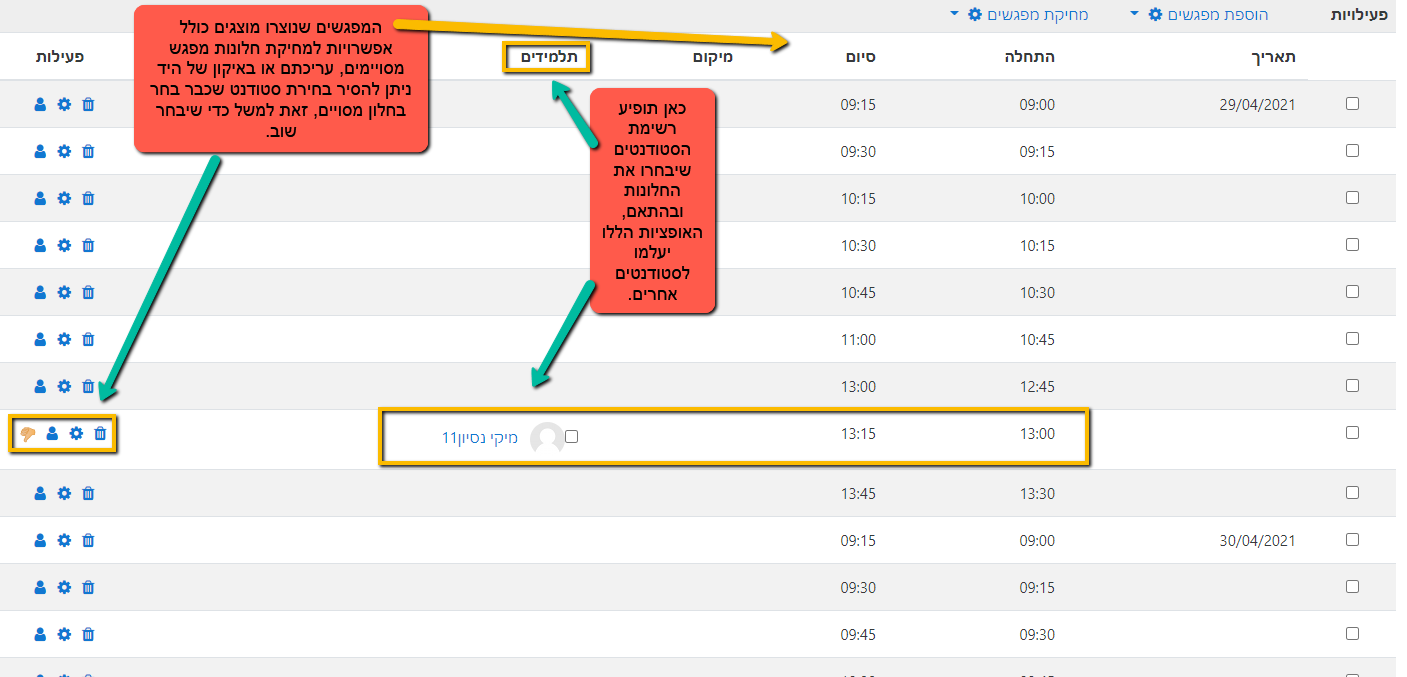
Task: Click the thumbs-down icon on the 13:00 row
Action: [27, 434]
